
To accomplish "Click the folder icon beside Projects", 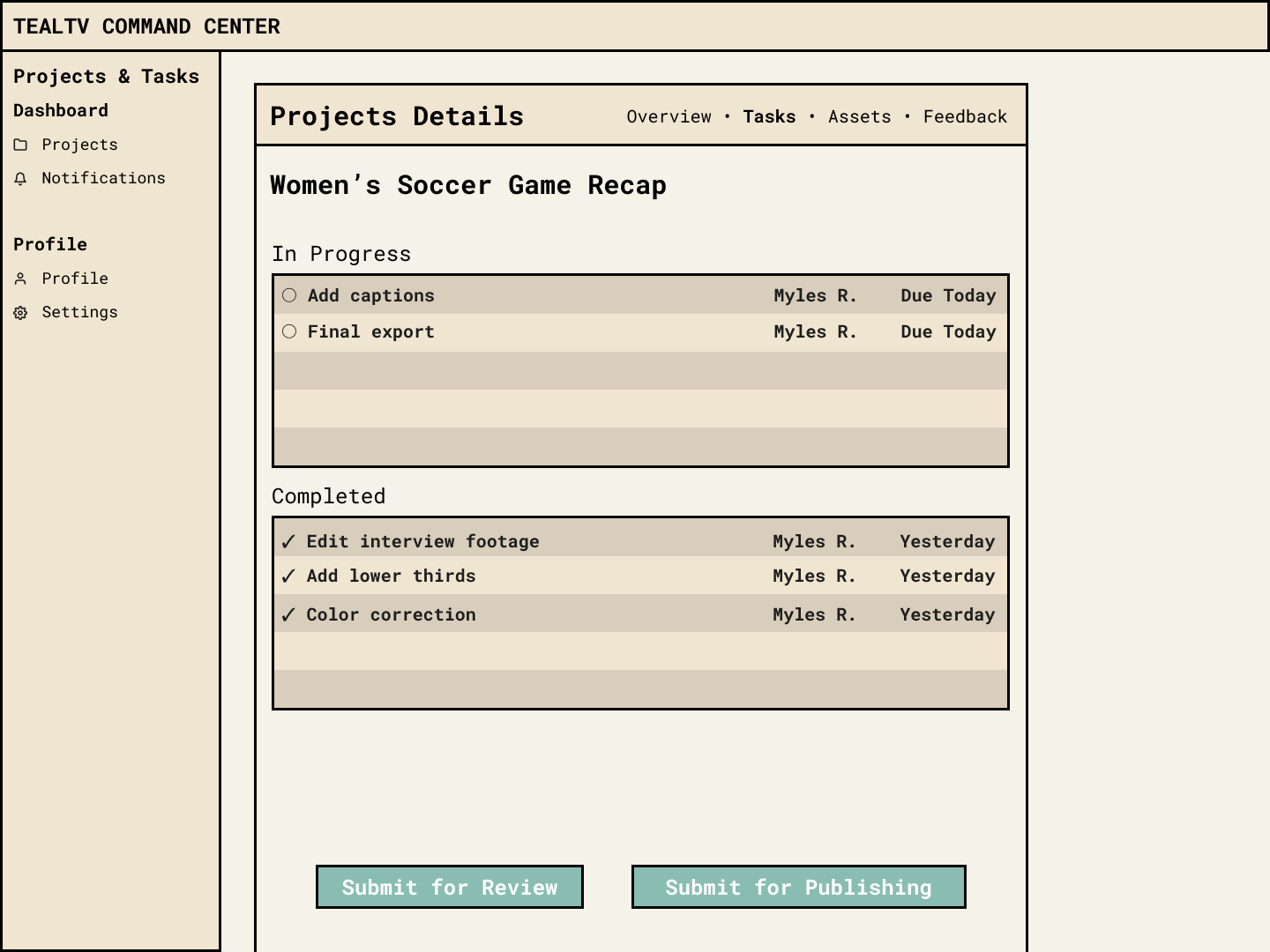I will point(20,145).
